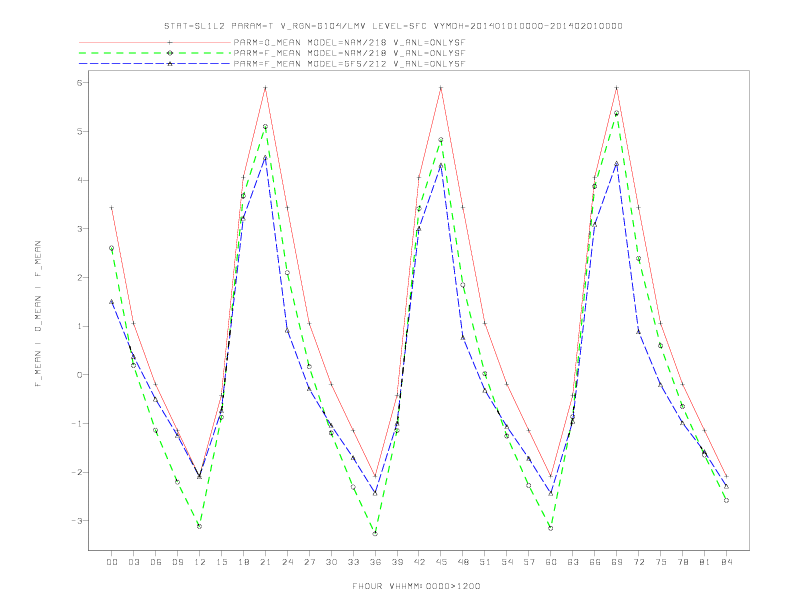
Task: Click y-axis tick label -2
Action: pos(76,472)
